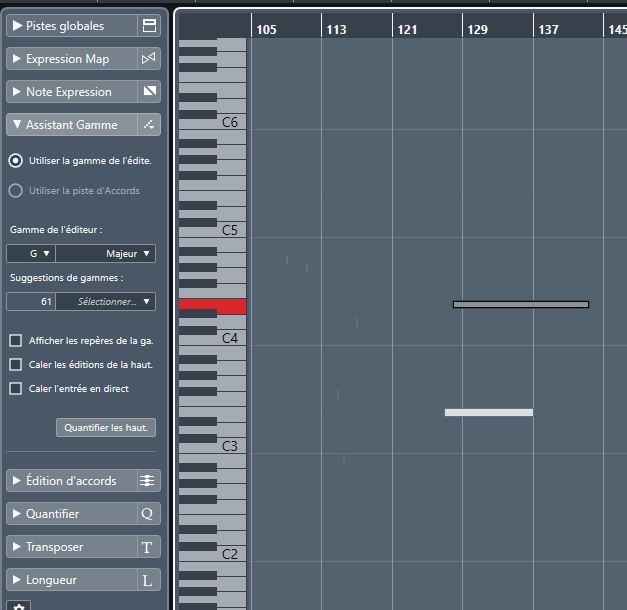Click the Longueur L icon
This screenshot has height=610, width=627.
(x=147, y=580)
